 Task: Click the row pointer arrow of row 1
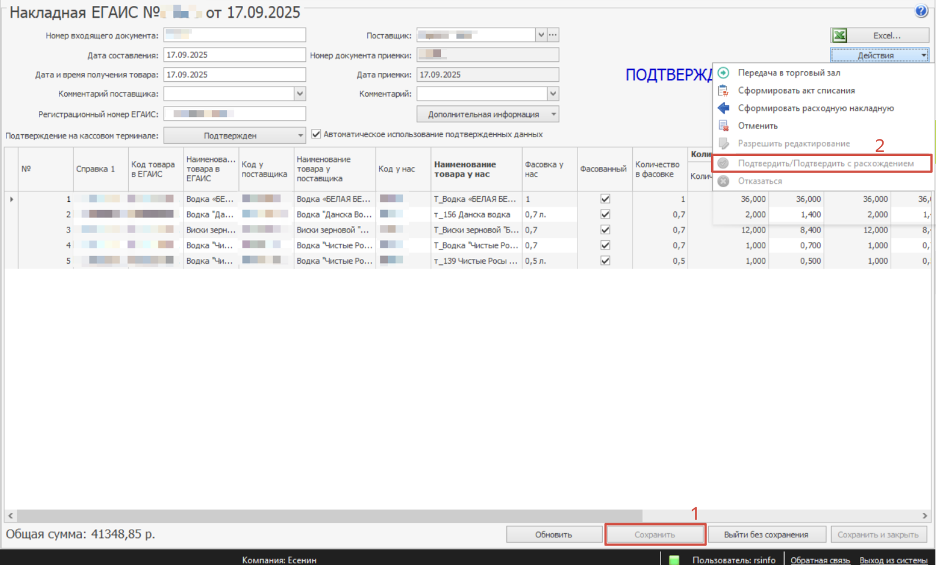click(11, 199)
